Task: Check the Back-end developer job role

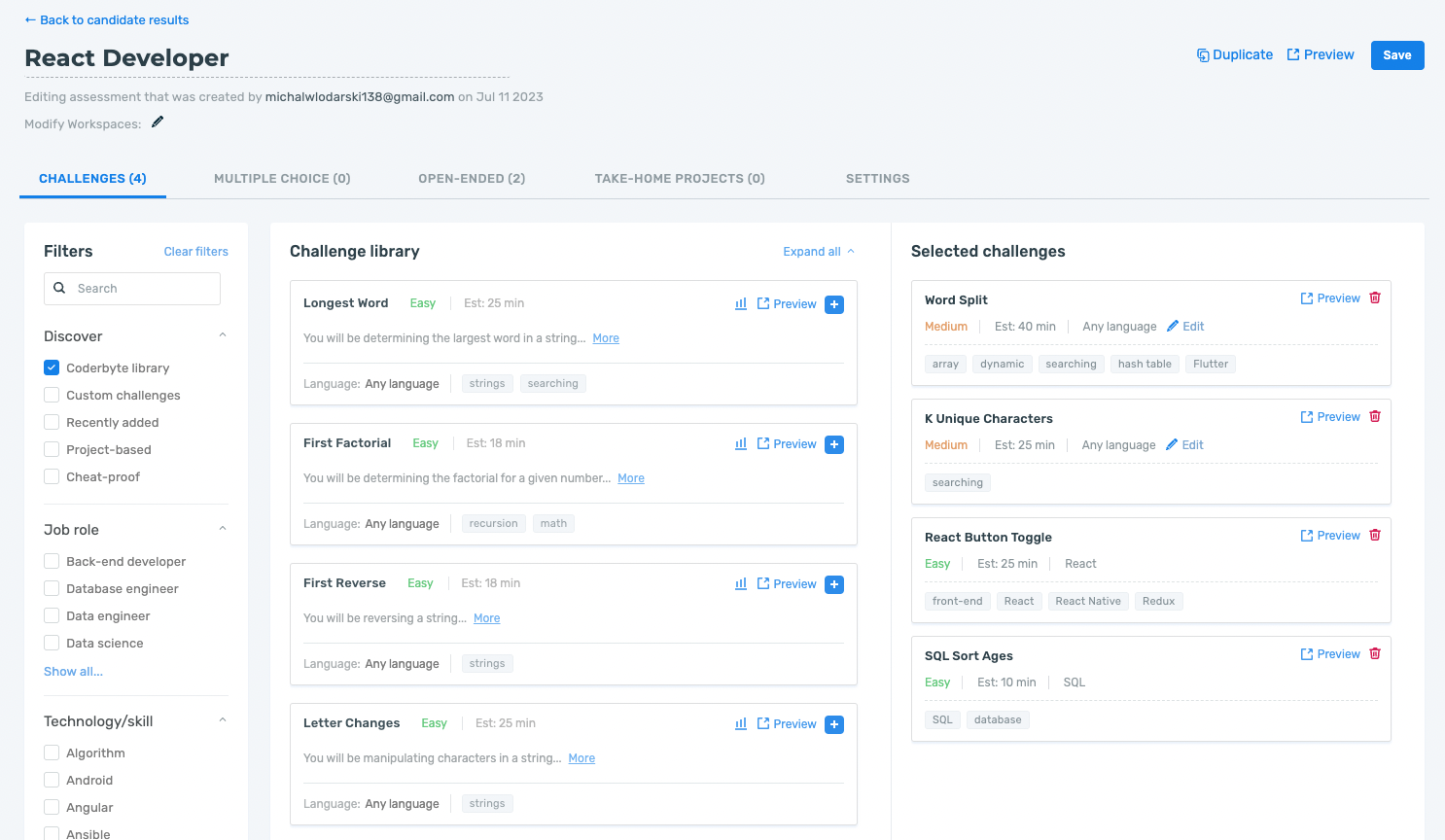Action: point(52,561)
